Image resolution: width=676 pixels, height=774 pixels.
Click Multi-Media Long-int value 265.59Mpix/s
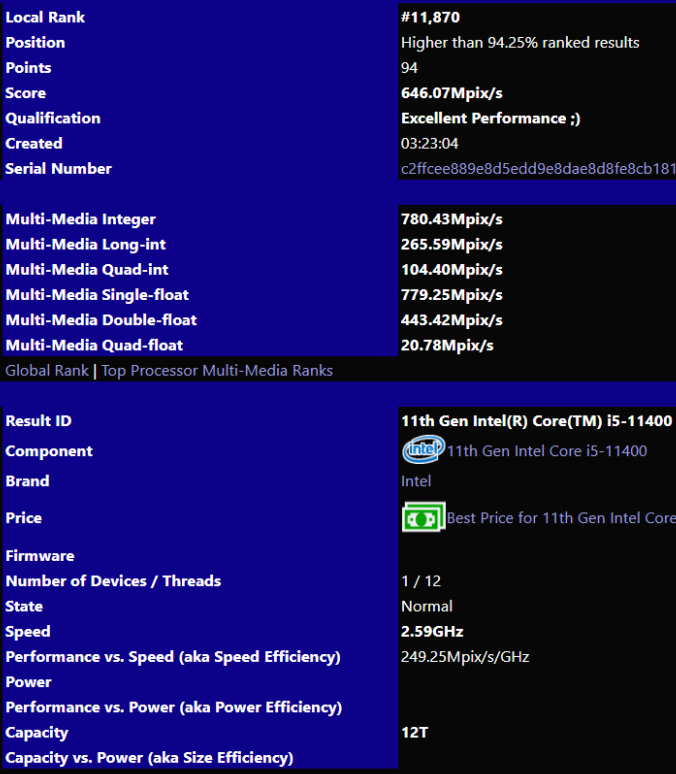pyautogui.click(x=452, y=244)
